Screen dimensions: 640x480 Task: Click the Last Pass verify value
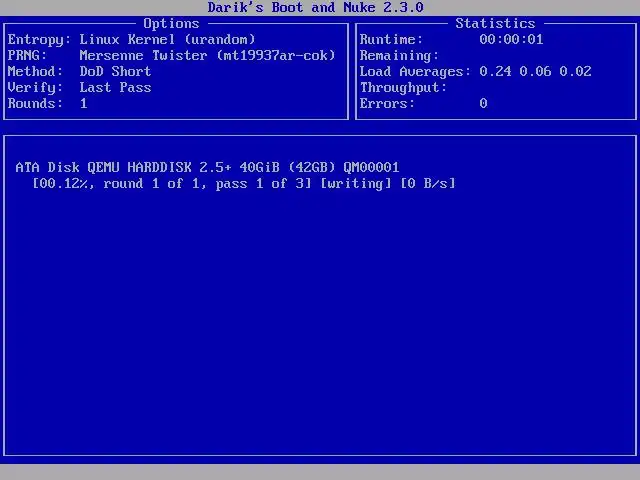tap(115, 87)
